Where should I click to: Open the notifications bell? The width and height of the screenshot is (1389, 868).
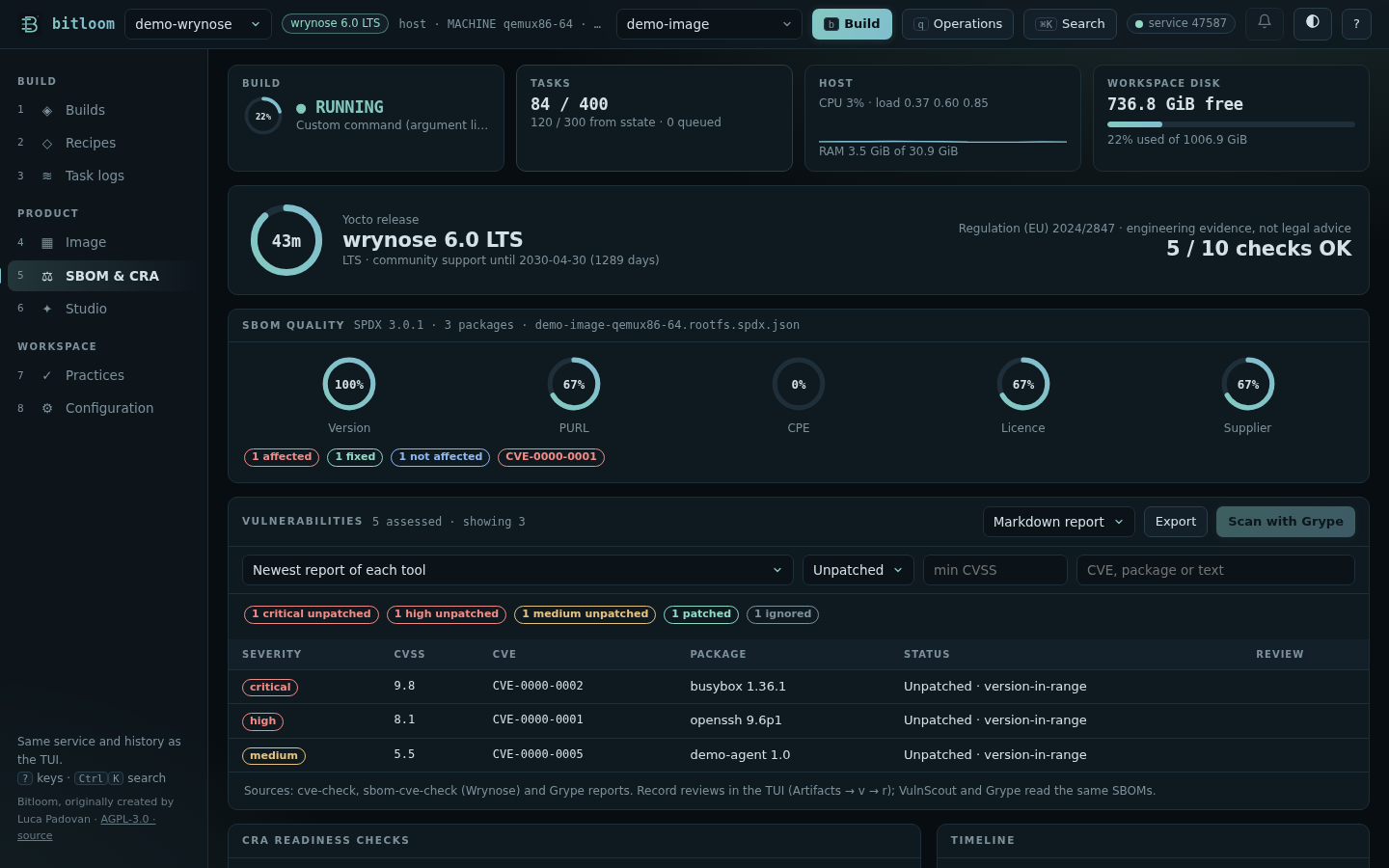point(1265,23)
